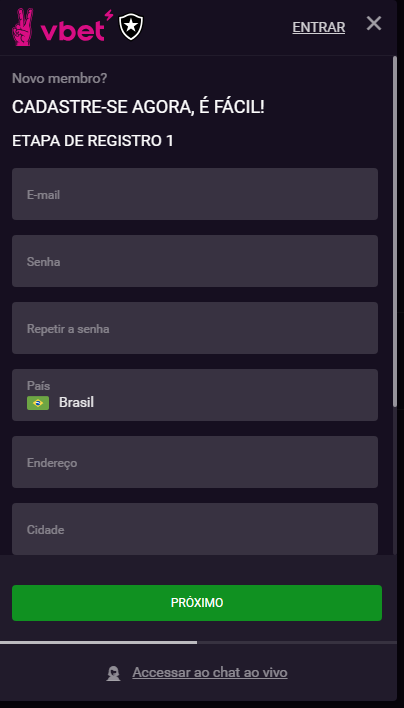Click the vertical scrollbar thumb
Viewport: 404px width, 708px height.
pos(395,231)
